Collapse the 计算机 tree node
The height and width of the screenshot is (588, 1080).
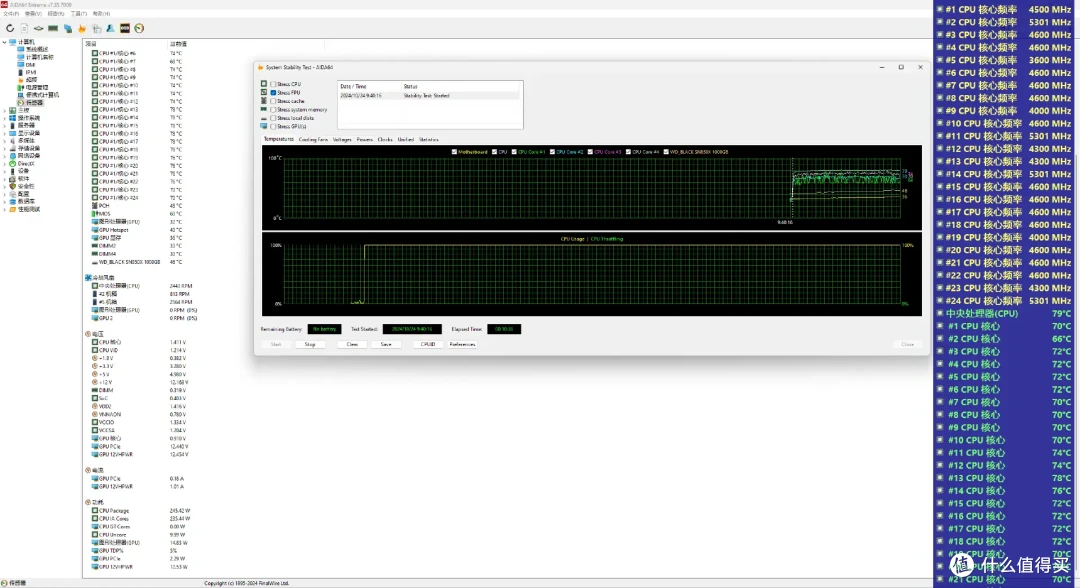click(4, 42)
